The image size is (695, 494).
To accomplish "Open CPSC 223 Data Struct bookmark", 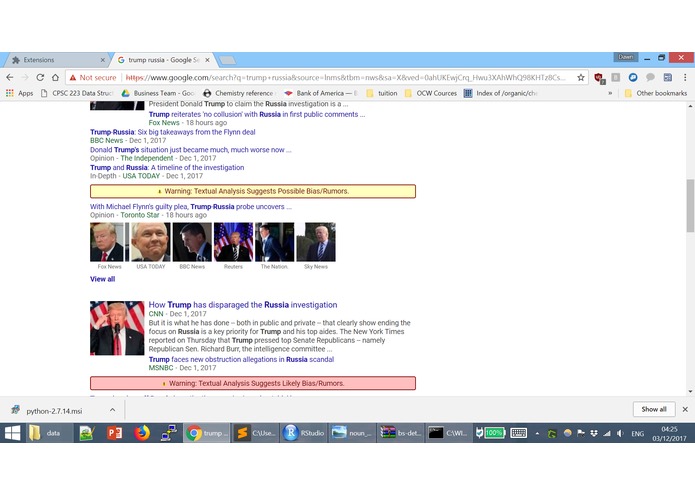I will point(77,93).
